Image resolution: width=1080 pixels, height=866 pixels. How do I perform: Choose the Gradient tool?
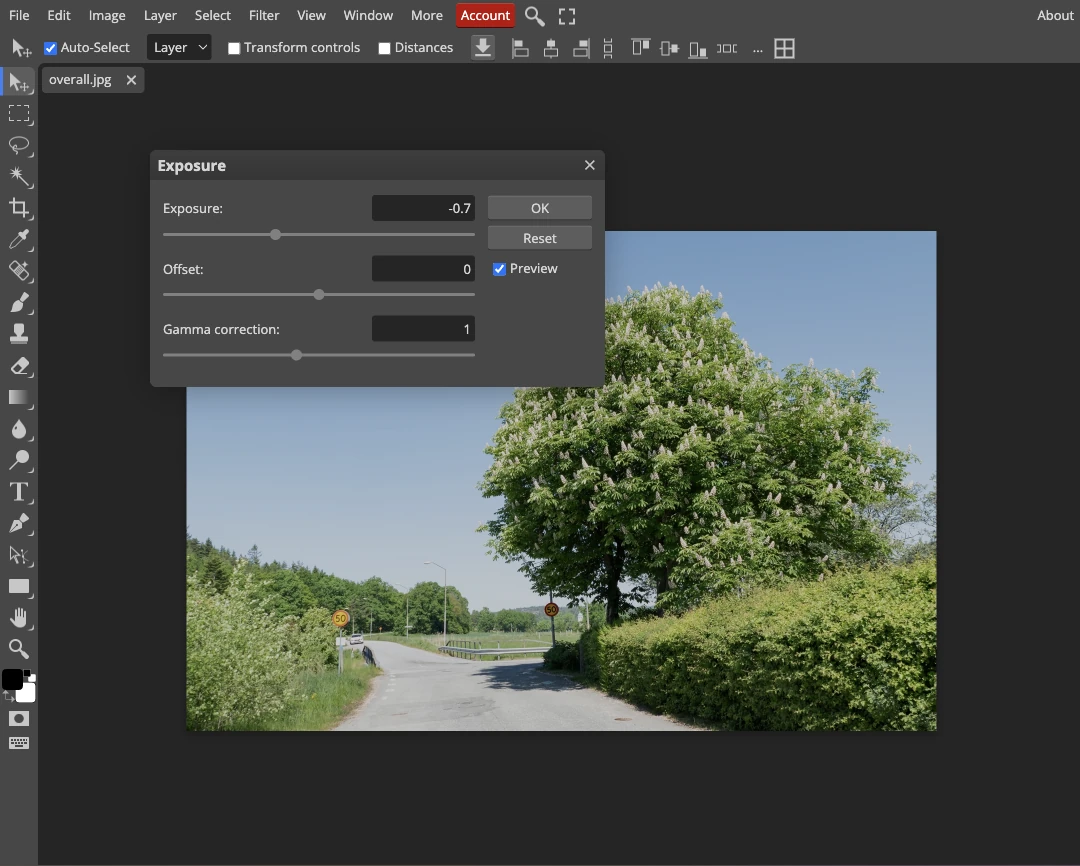[x=19, y=398]
